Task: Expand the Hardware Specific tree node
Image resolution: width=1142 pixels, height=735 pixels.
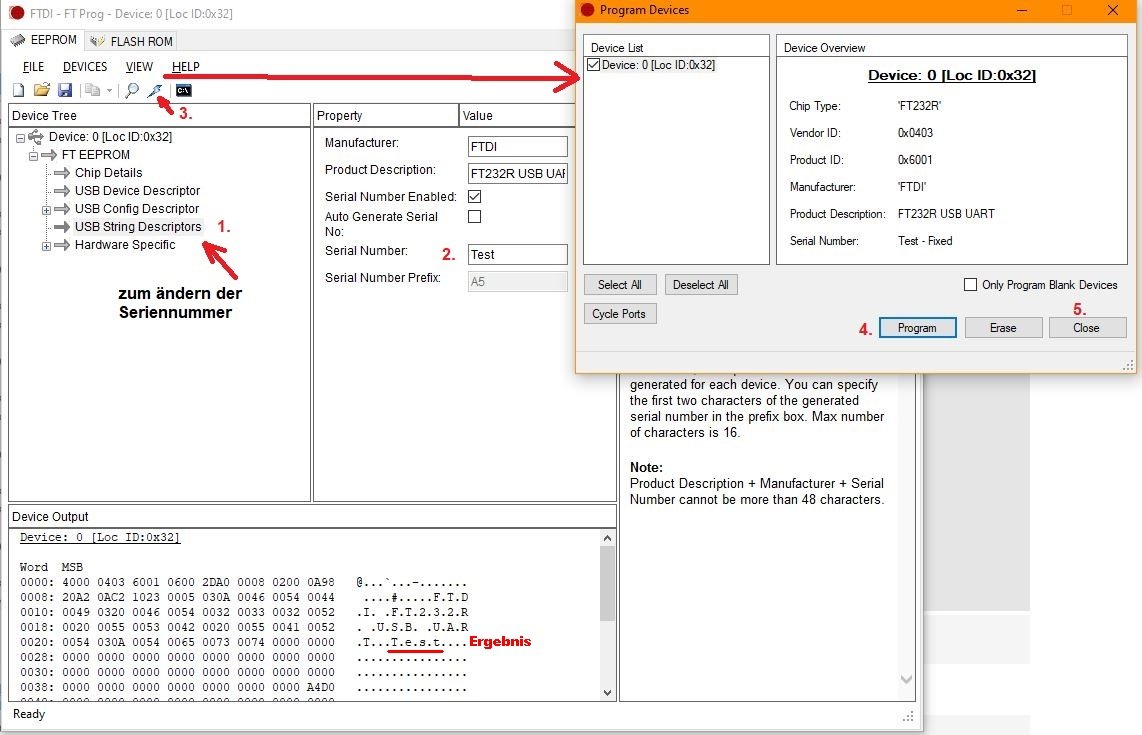Action: pyautogui.click(x=46, y=245)
